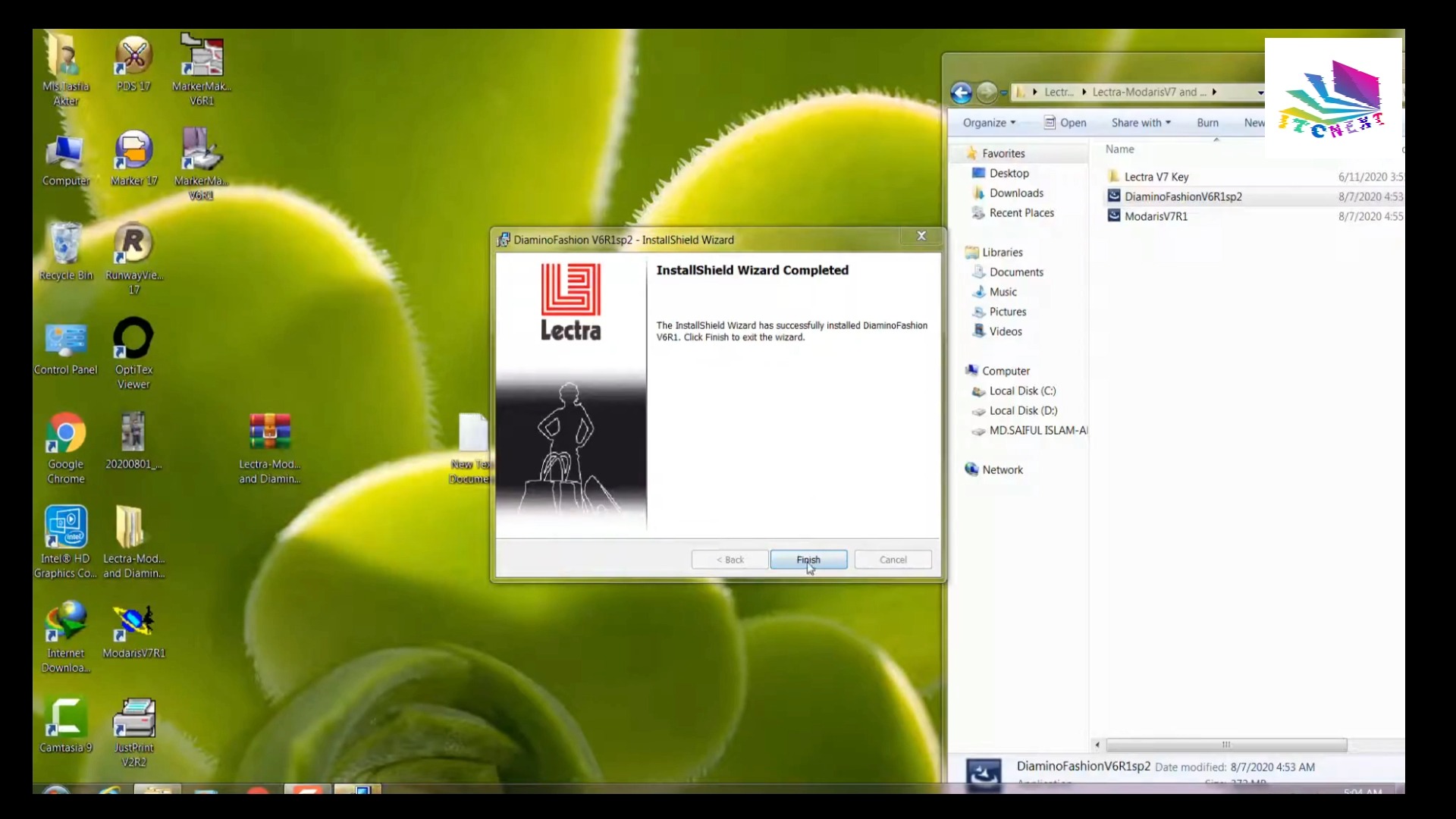This screenshot has width=1456, height=819.
Task: Open the Pictures library
Action: (1007, 311)
